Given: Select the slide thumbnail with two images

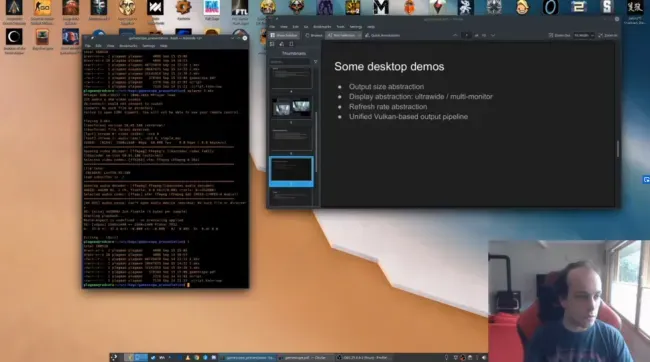Looking at the screenshot, I should coord(291,108).
